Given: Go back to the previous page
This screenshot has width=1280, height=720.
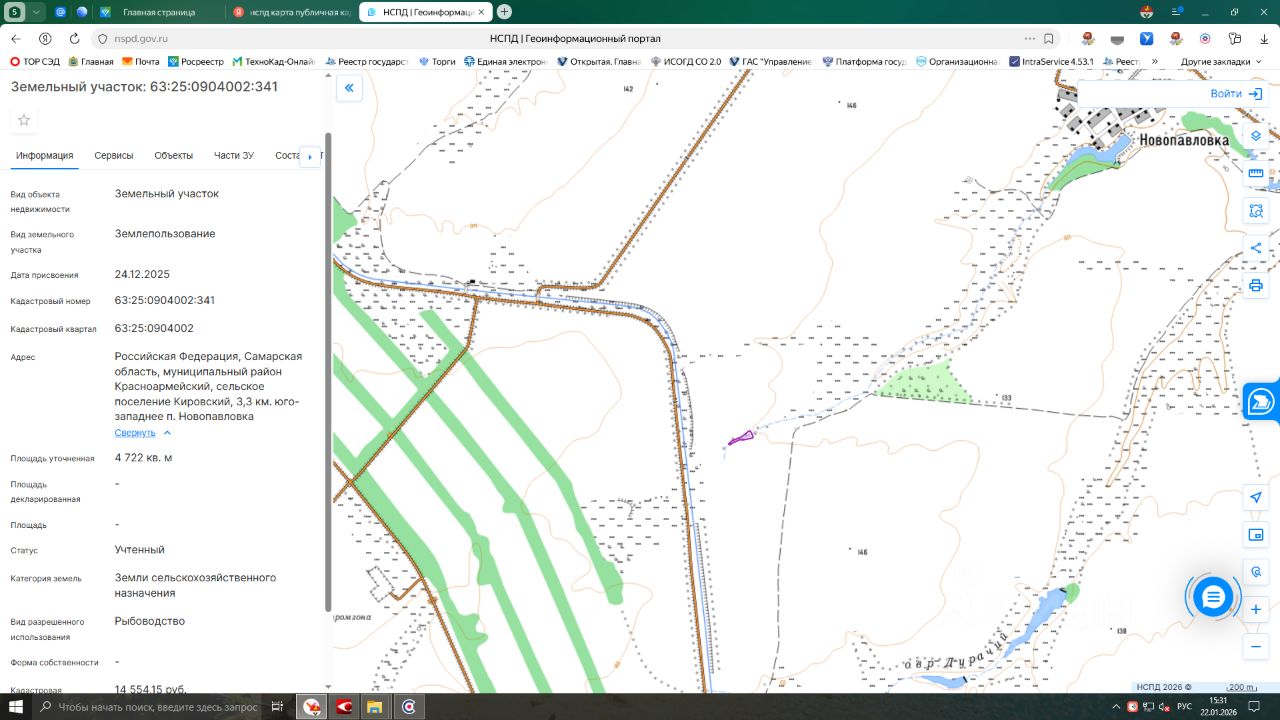Looking at the screenshot, I should pos(16,39).
